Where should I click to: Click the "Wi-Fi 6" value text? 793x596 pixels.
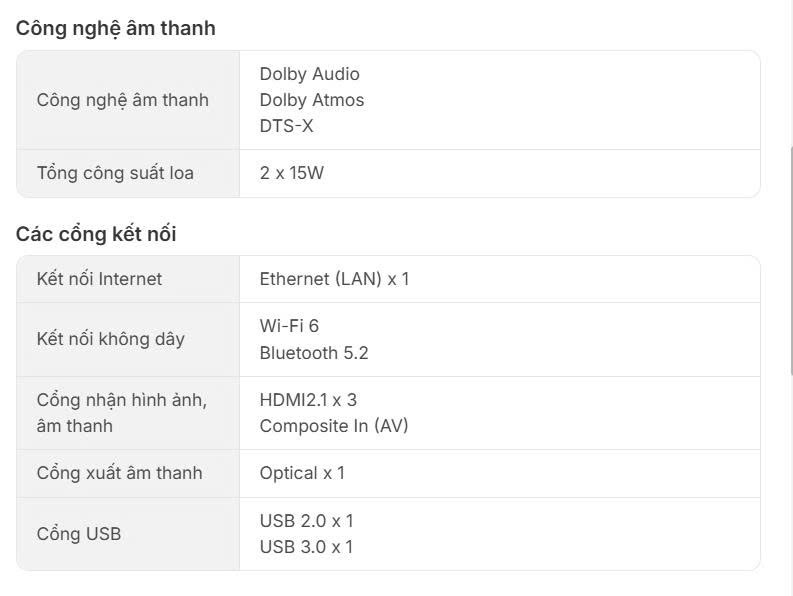pyautogui.click(x=289, y=326)
